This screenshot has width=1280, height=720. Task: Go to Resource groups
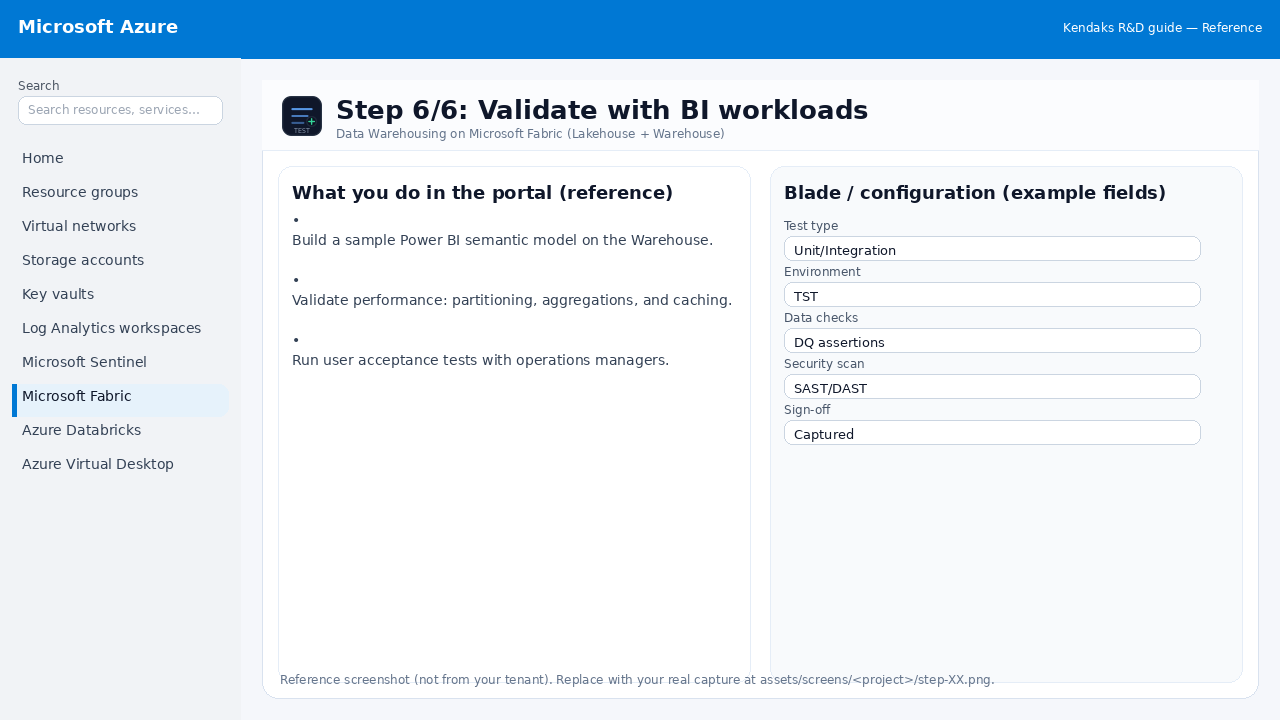tap(120, 192)
